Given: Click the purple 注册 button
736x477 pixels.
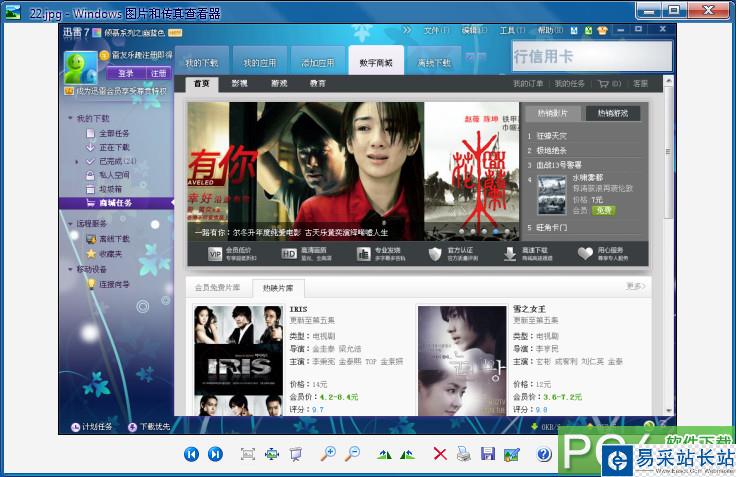Looking at the screenshot, I should pyautogui.click(x=159, y=73).
